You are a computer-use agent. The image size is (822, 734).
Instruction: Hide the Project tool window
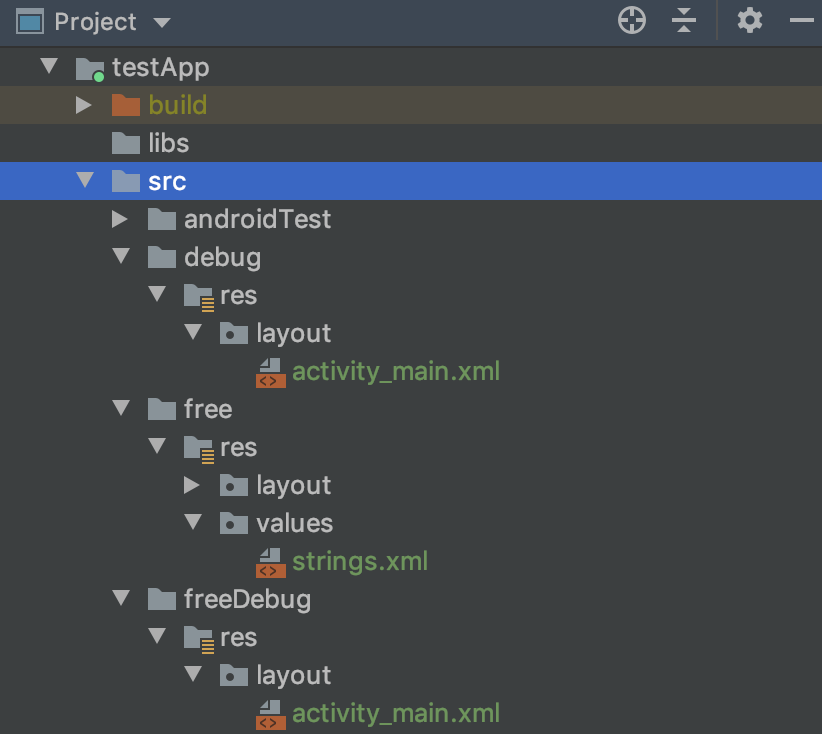(802, 21)
